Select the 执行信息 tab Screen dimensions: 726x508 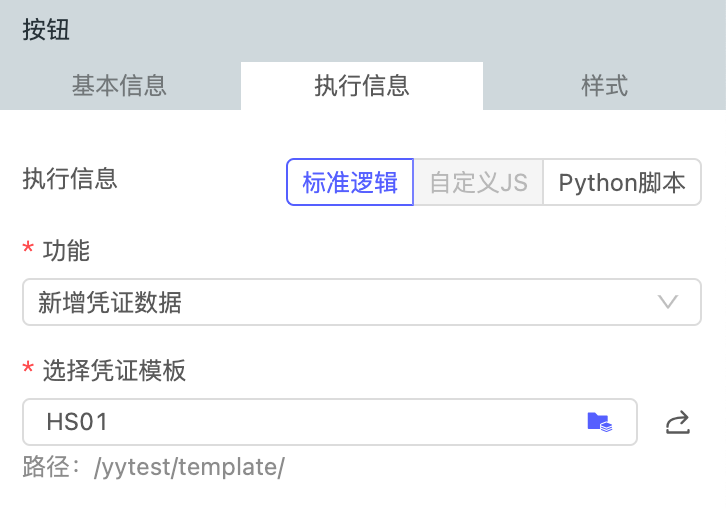point(362,86)
